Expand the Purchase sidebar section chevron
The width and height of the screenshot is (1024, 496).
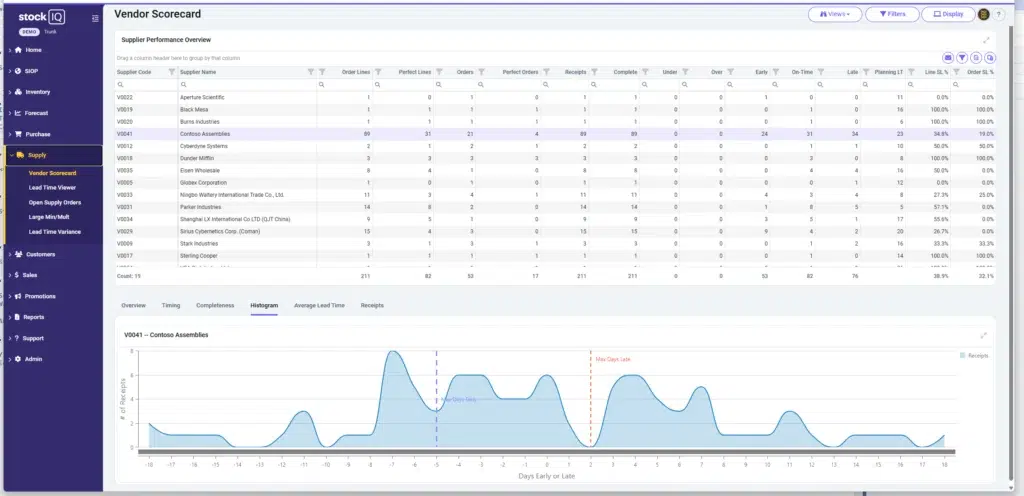coord(10,134)
